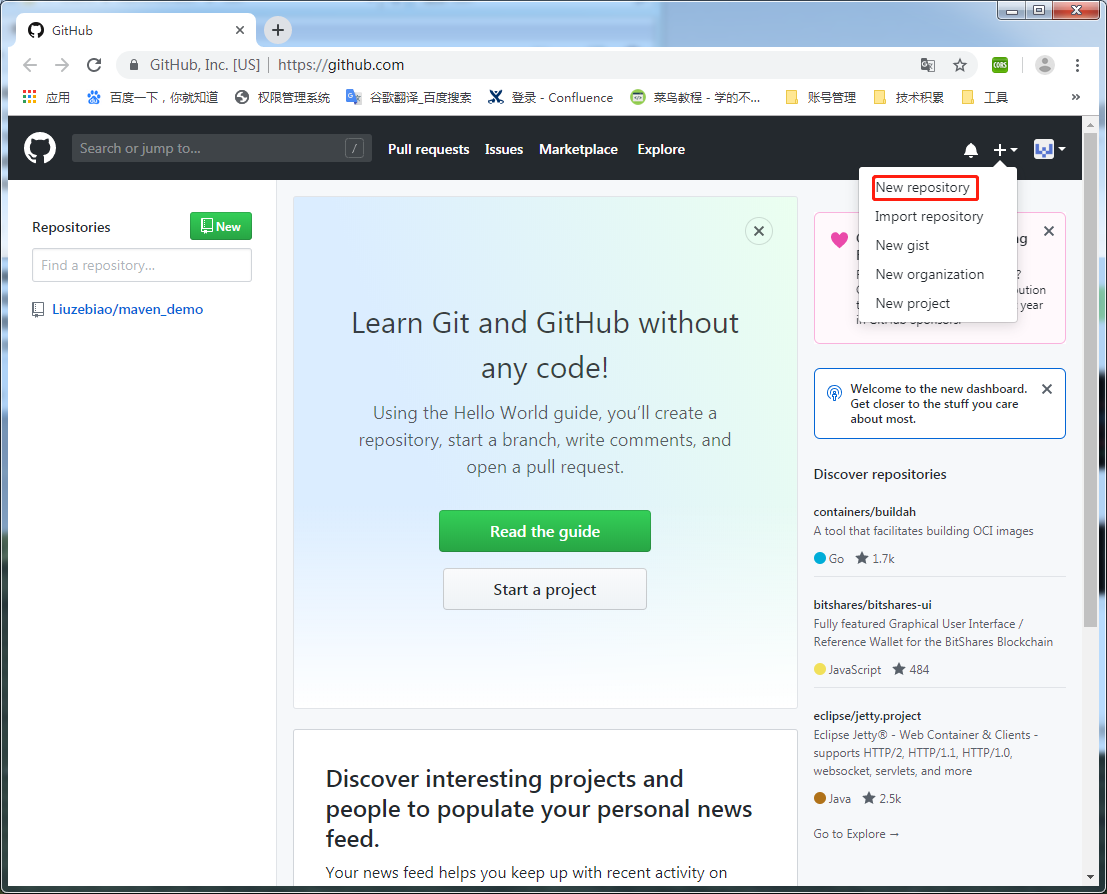This screenshot has width=1107, height=894.
Task: Choose New gist from the menu
Action: click(x=902, y=245)
